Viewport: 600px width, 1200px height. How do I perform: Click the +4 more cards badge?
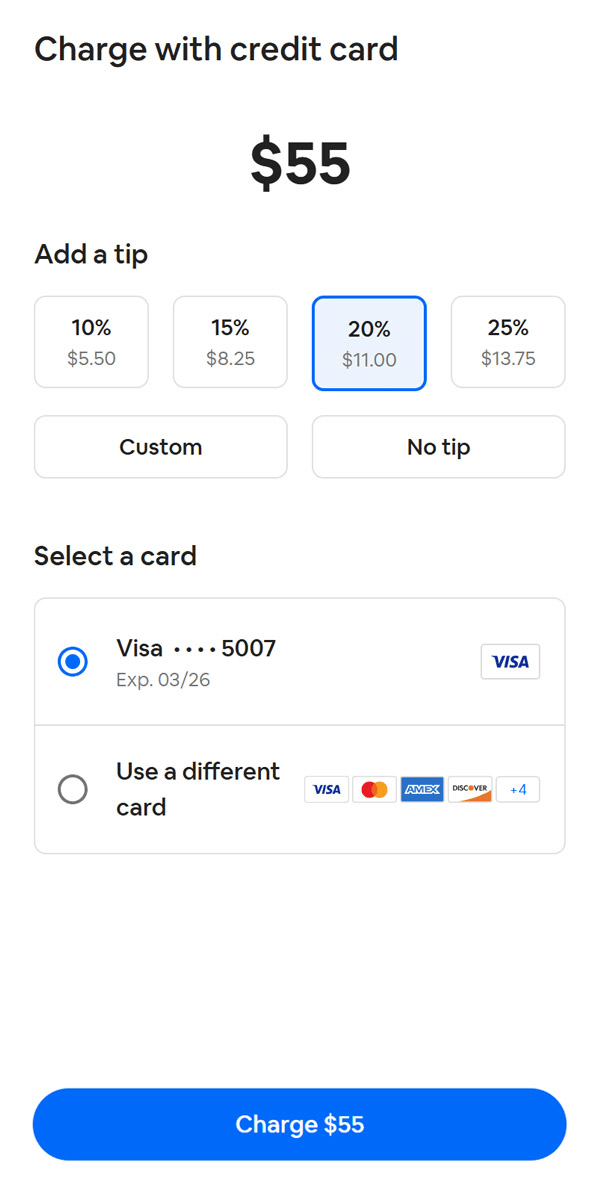pos(518,790)
